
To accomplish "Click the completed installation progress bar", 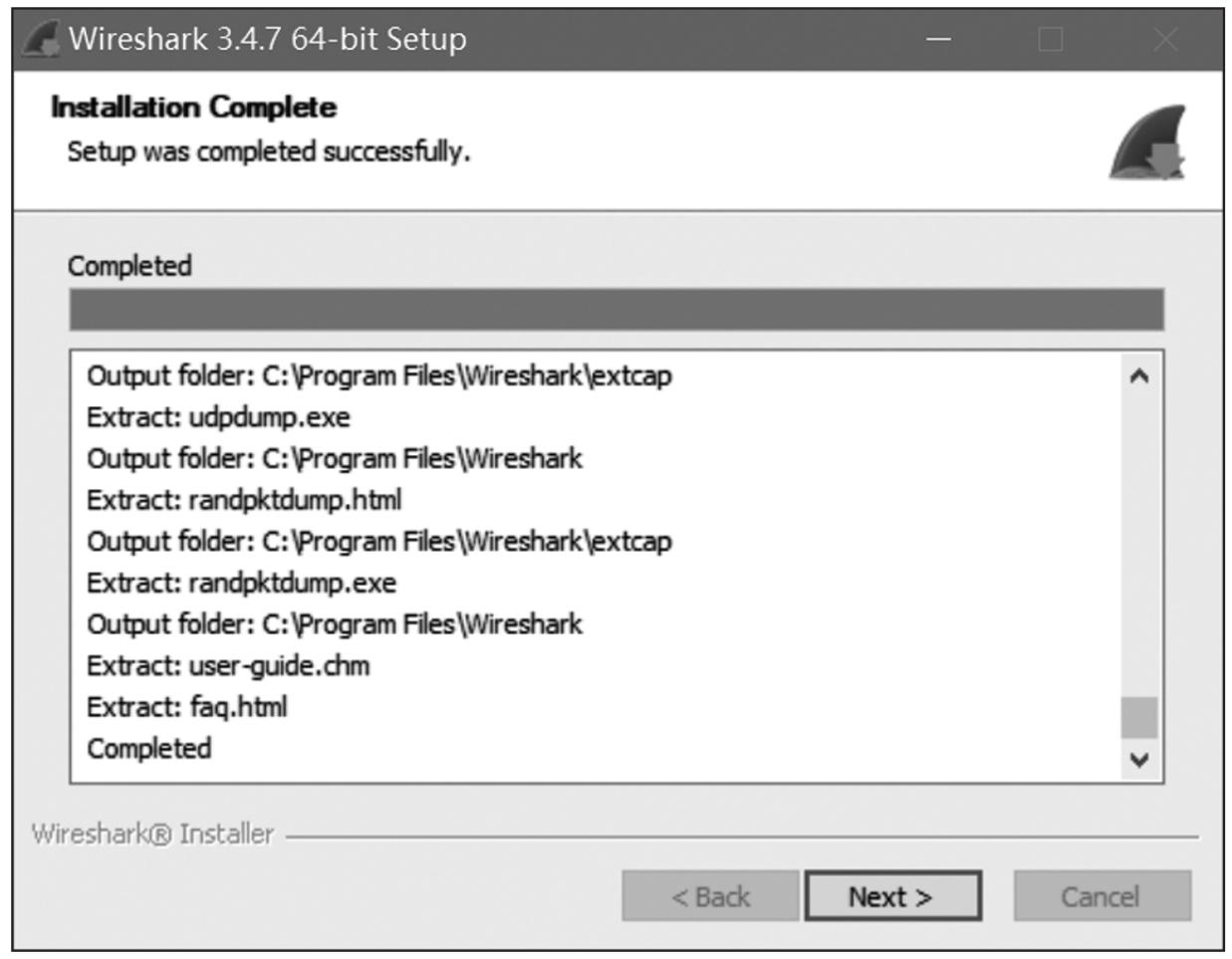I will 616,310.
